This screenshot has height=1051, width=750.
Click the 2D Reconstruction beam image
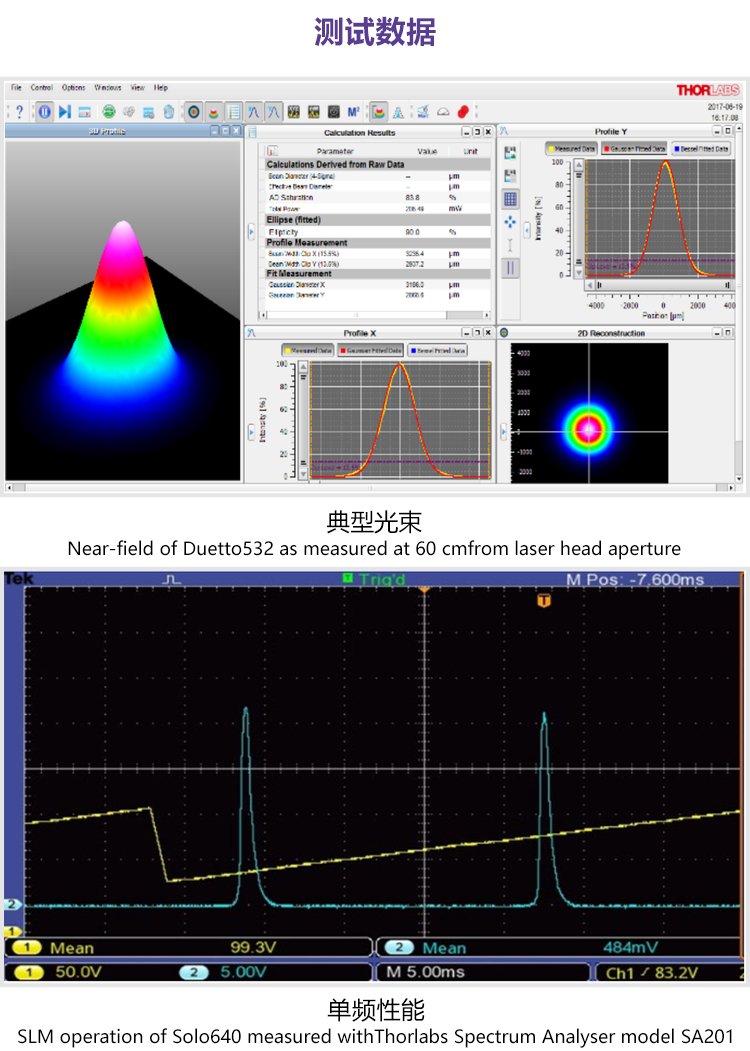click(x=589, y=414)
